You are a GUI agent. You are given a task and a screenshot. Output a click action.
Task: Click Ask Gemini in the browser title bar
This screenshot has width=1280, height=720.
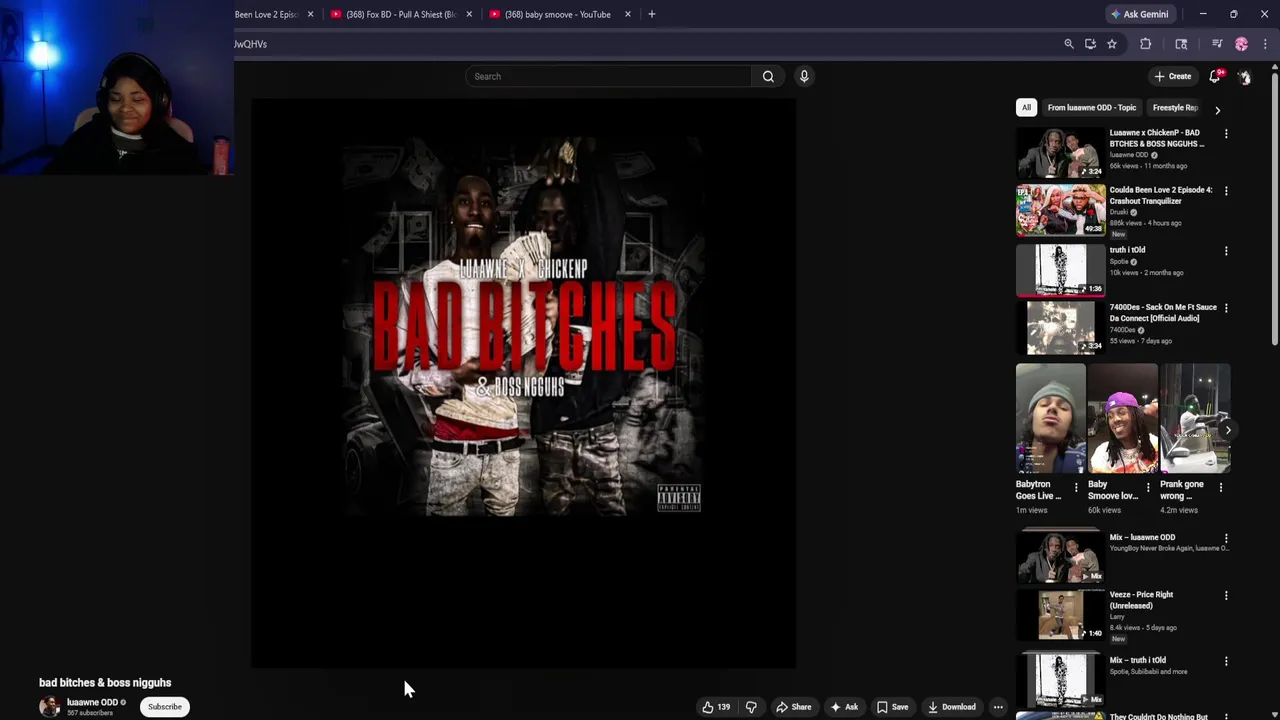[x=1139, y=14]
